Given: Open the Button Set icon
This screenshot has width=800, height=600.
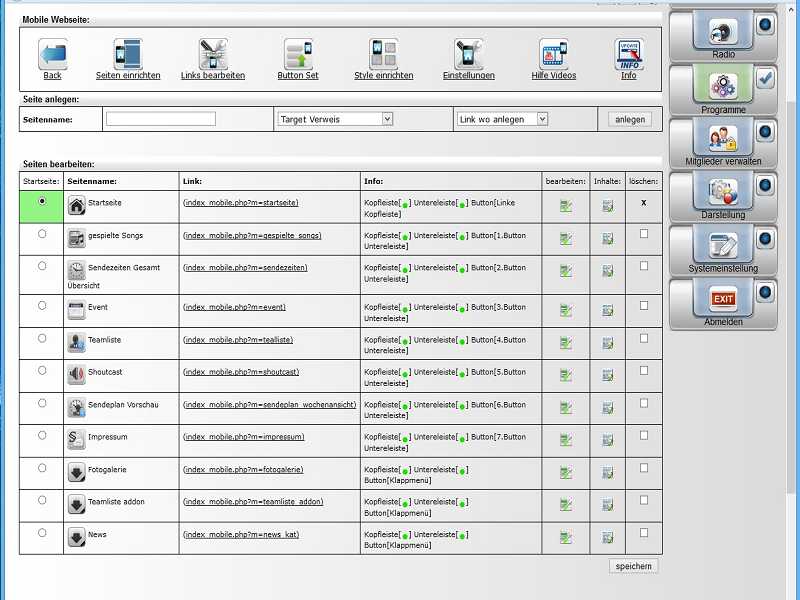Looking at the screenshot, I should 298,54.
